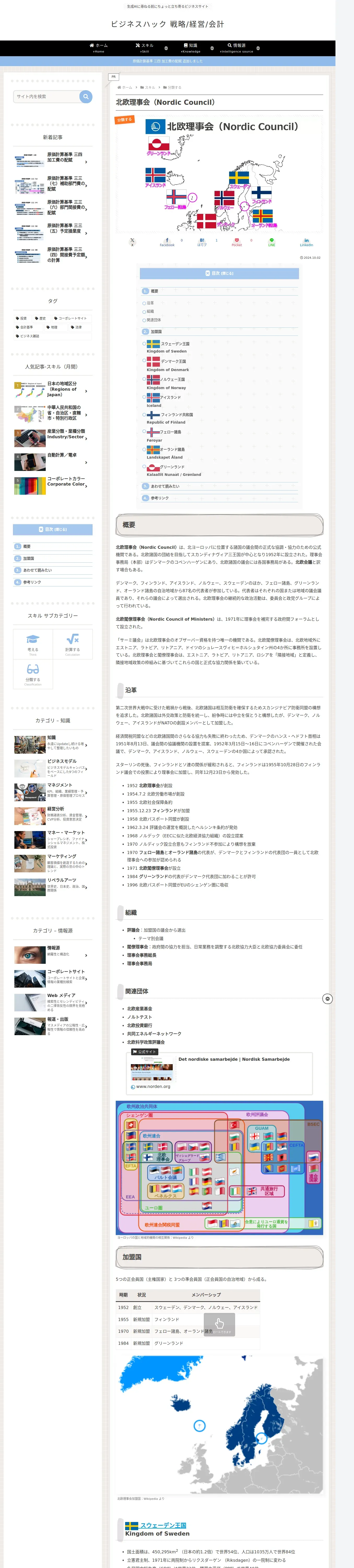Jump to 概要 in sidebar contents
354x1568 pixels.
tap(27, 547)
